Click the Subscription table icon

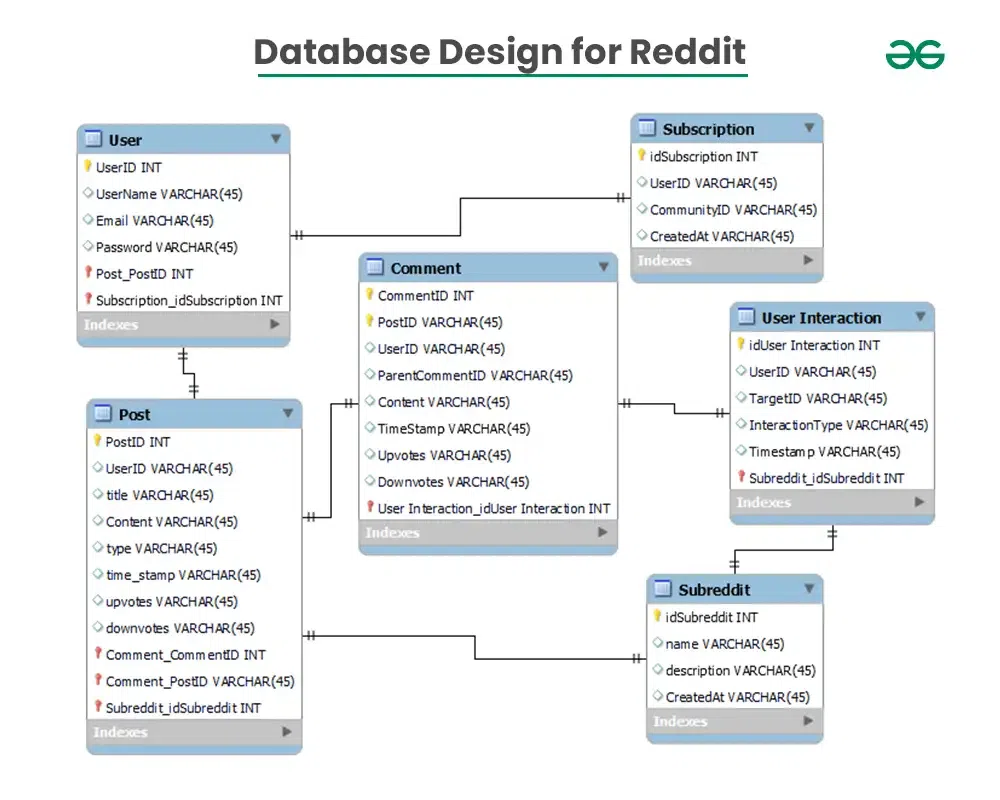tap(647, 128)
